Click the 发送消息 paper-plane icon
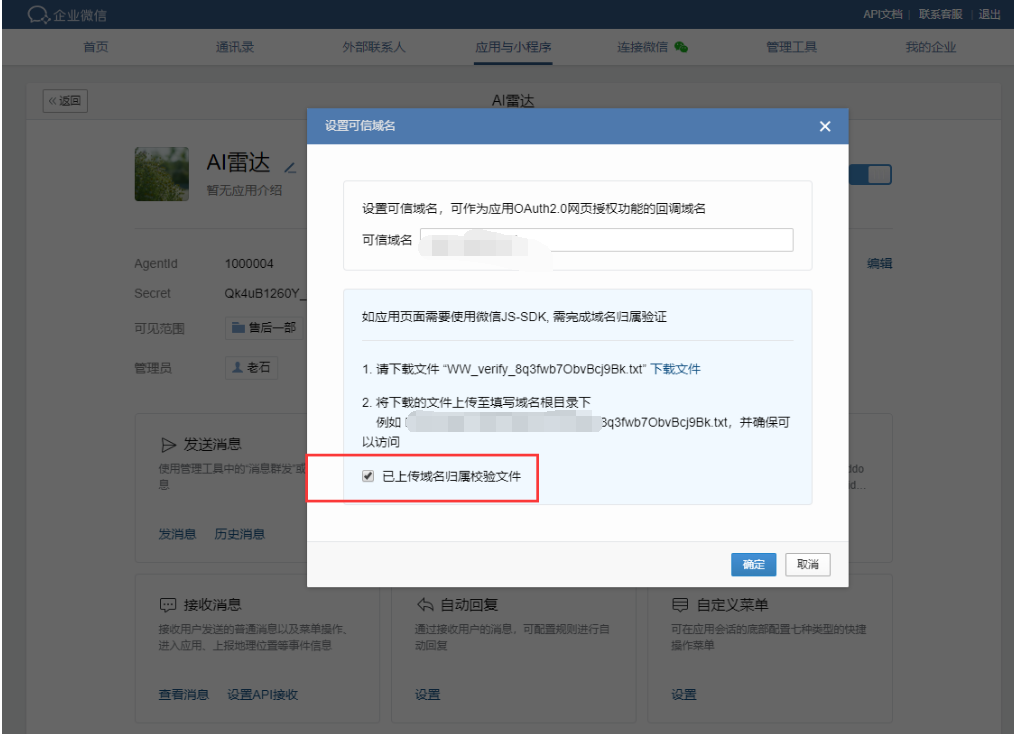1014x734 pixels. point(168,445)
